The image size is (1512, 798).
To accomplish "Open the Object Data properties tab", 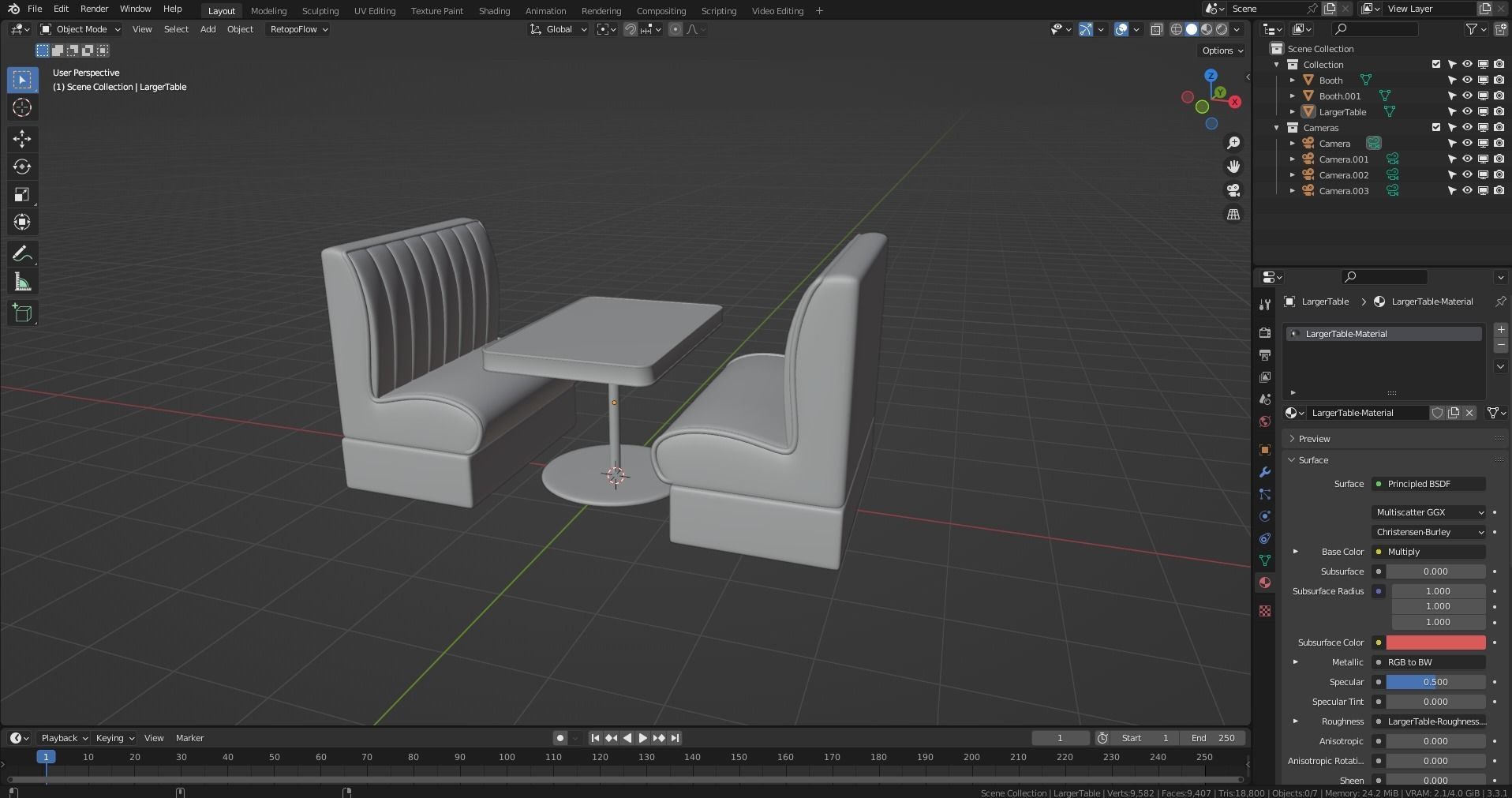I will (1265, 560).
